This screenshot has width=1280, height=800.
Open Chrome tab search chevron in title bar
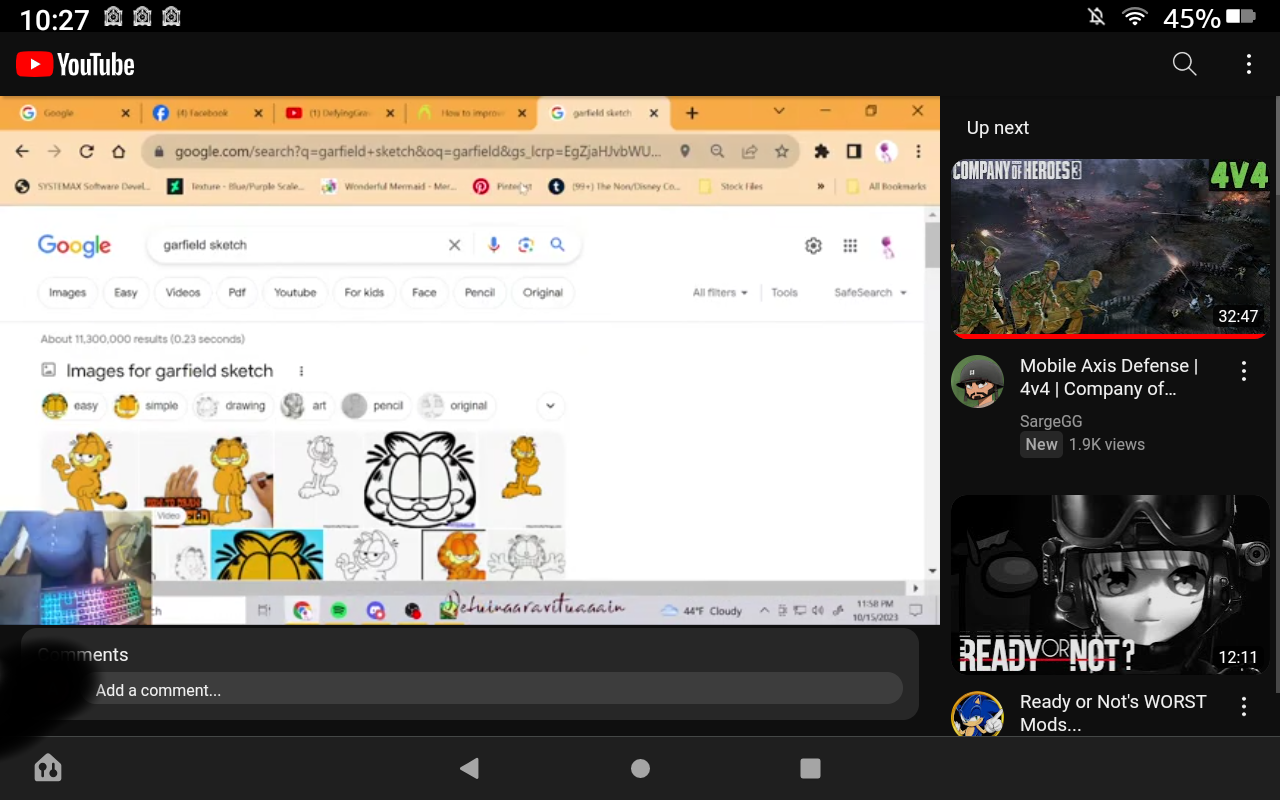tap(779, 111)
